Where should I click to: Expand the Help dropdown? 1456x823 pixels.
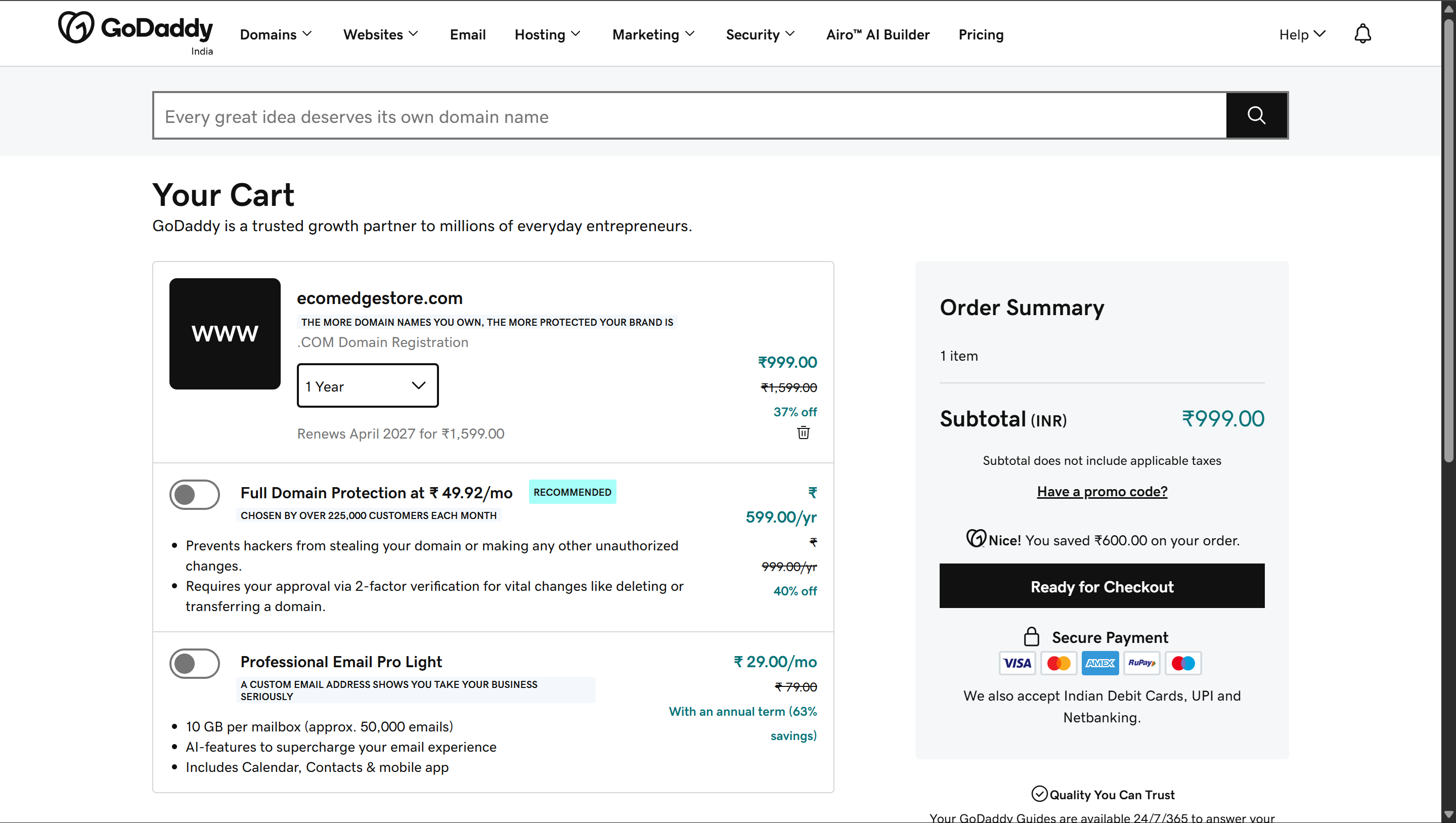[1302, 34]
